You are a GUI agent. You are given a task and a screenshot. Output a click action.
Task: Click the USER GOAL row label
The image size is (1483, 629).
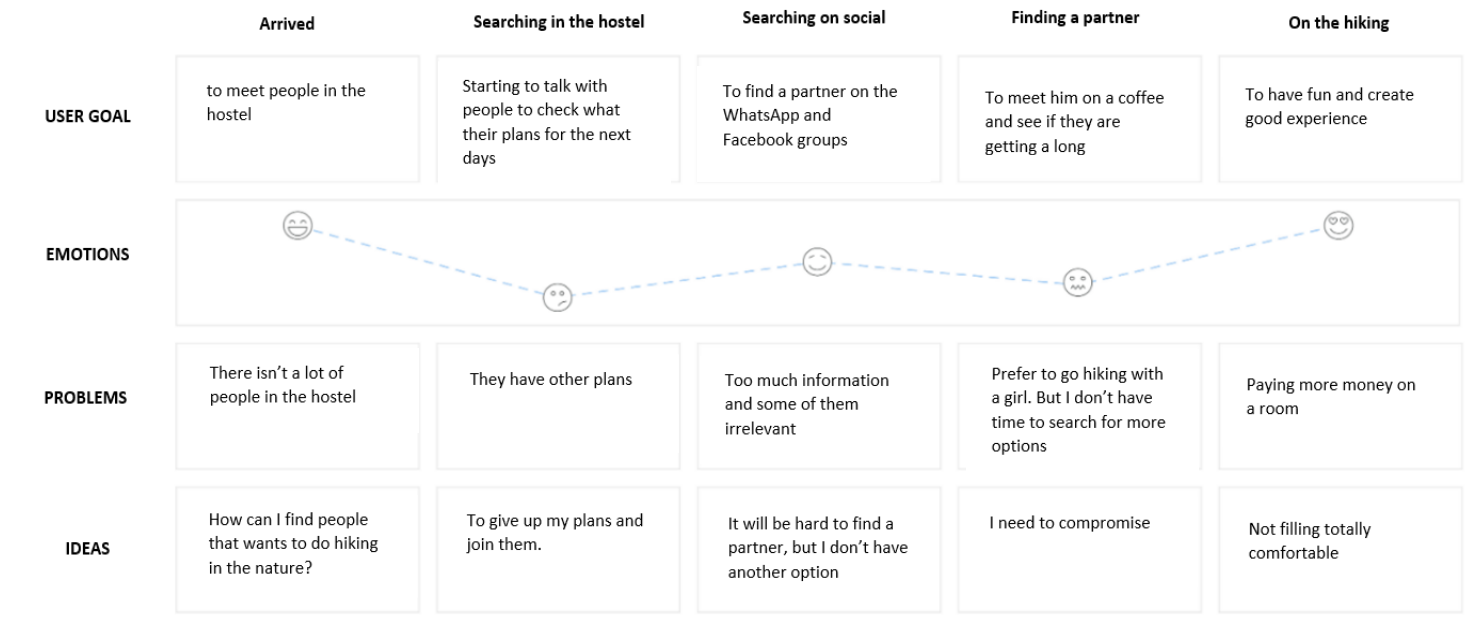(x=88, y=117)
